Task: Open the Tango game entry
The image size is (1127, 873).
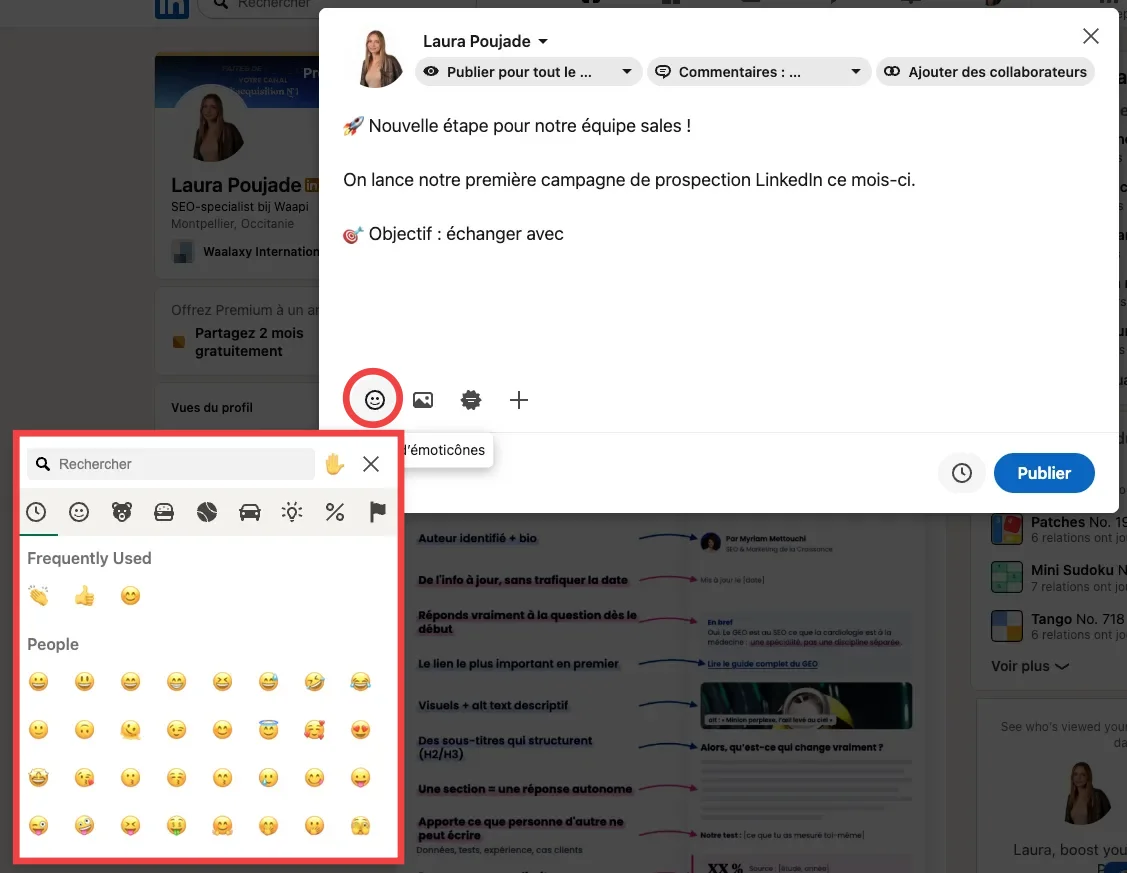Action: [x=1057, y=626]
